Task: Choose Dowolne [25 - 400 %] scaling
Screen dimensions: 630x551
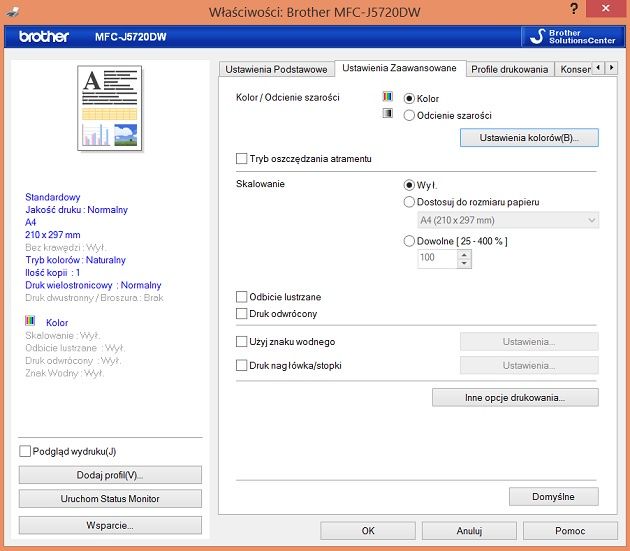Action: pyautogui.click(x=409, y=241)
